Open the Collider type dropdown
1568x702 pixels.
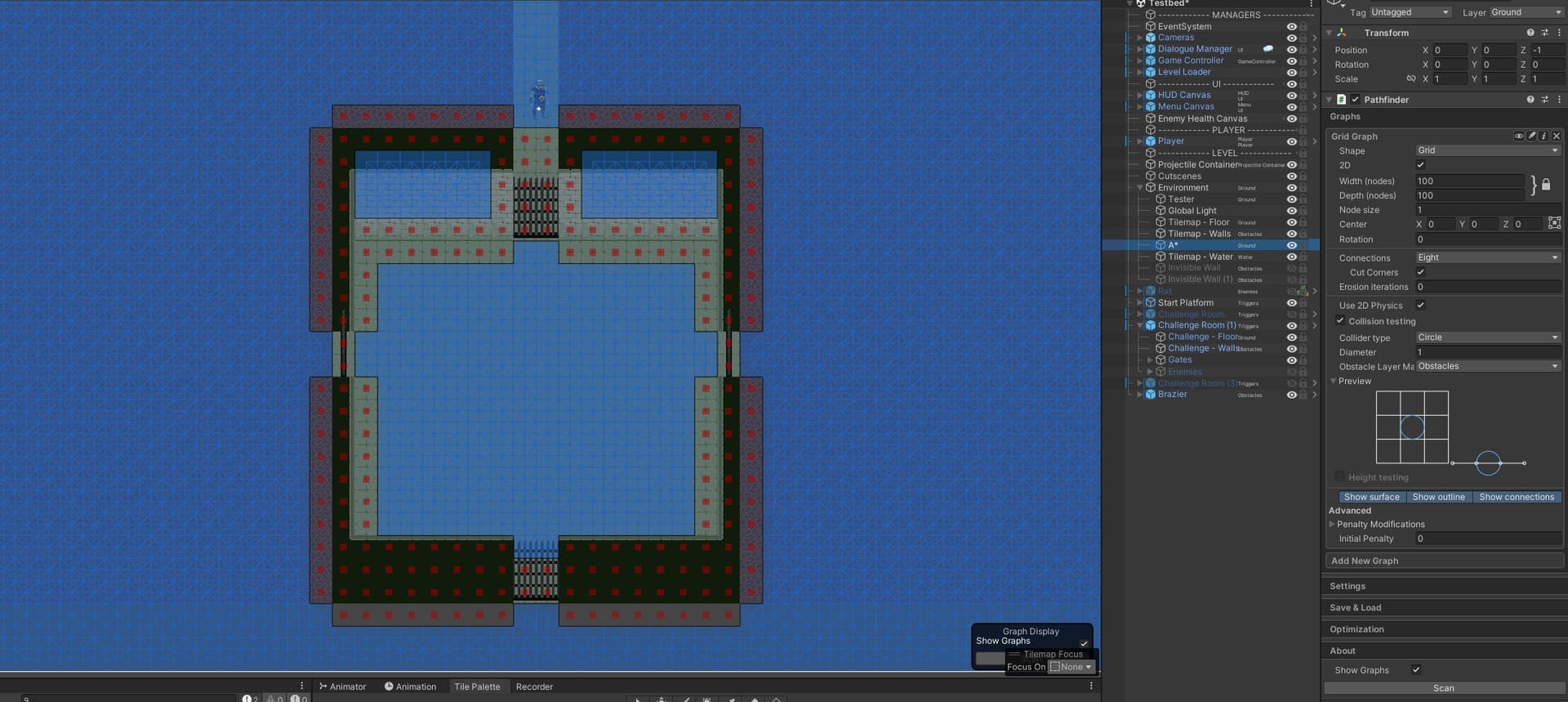[x=1487, y=338]
